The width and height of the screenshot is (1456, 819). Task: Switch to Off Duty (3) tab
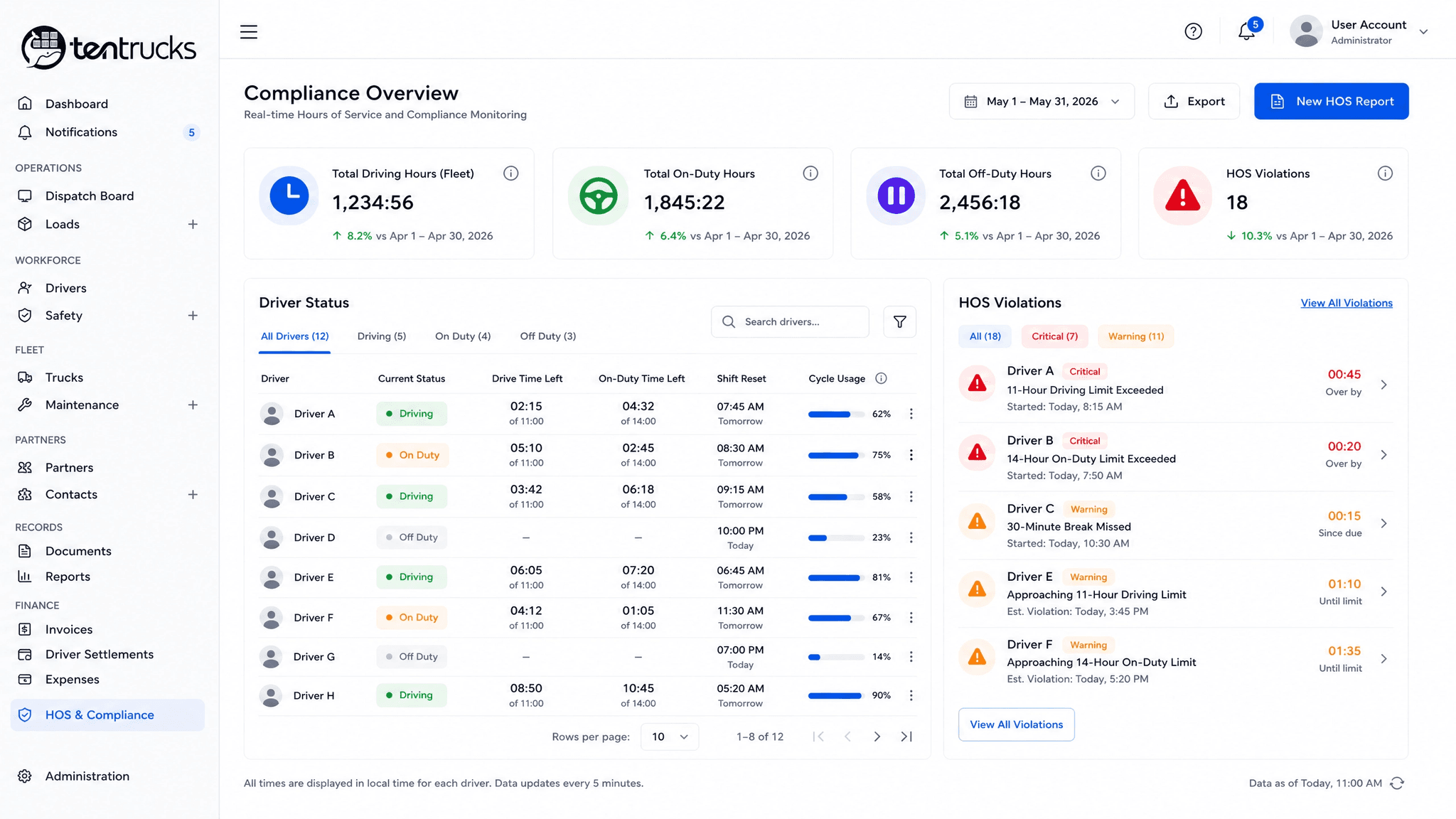tap(548, 336)
